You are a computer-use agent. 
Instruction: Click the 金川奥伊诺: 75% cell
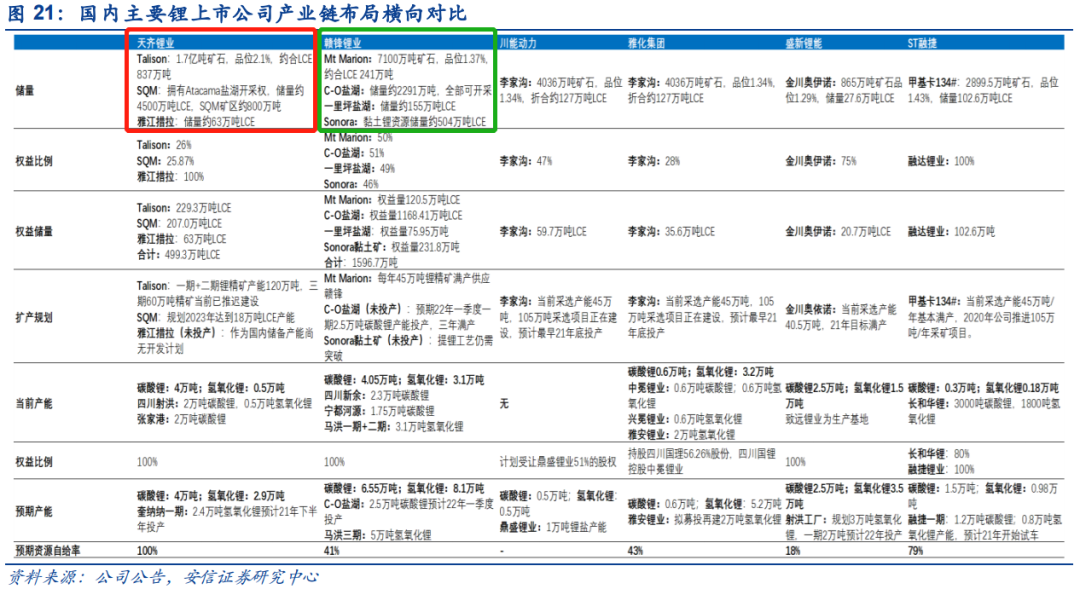pos(821,161)
